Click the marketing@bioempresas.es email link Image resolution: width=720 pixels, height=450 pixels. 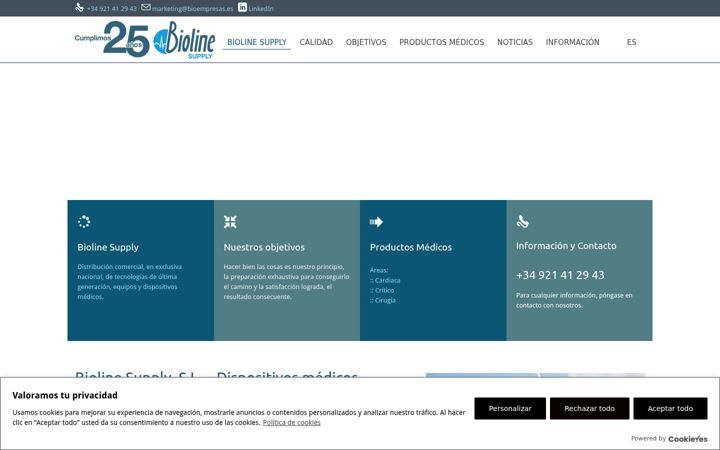point(192,9)
